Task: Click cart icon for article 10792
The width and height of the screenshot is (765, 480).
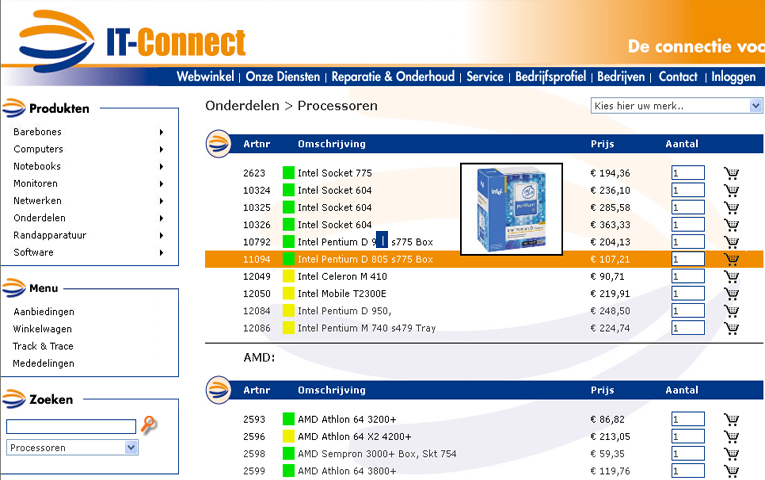Action: (731, 242)
